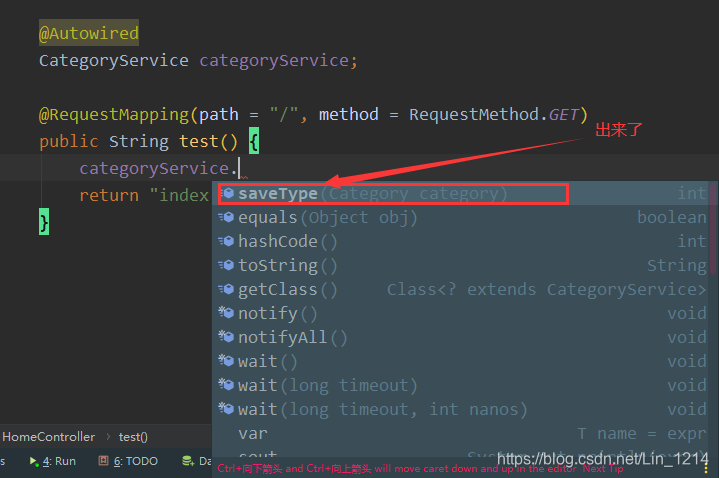Click the Next Tip link
This screenshot has height=478, width=719.
click(x=603, y=469)
